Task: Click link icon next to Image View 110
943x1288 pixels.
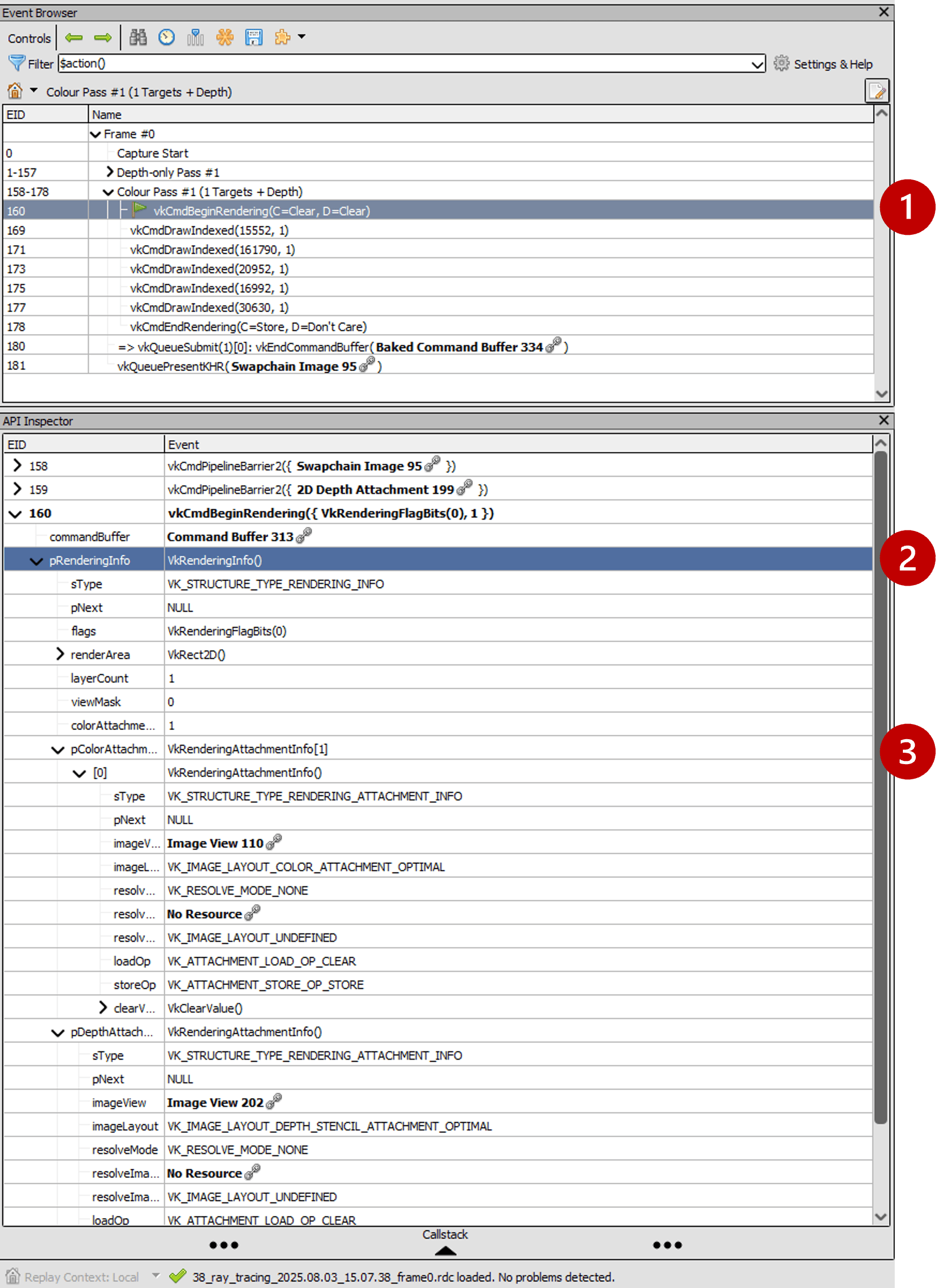Action: pos(274,842)
